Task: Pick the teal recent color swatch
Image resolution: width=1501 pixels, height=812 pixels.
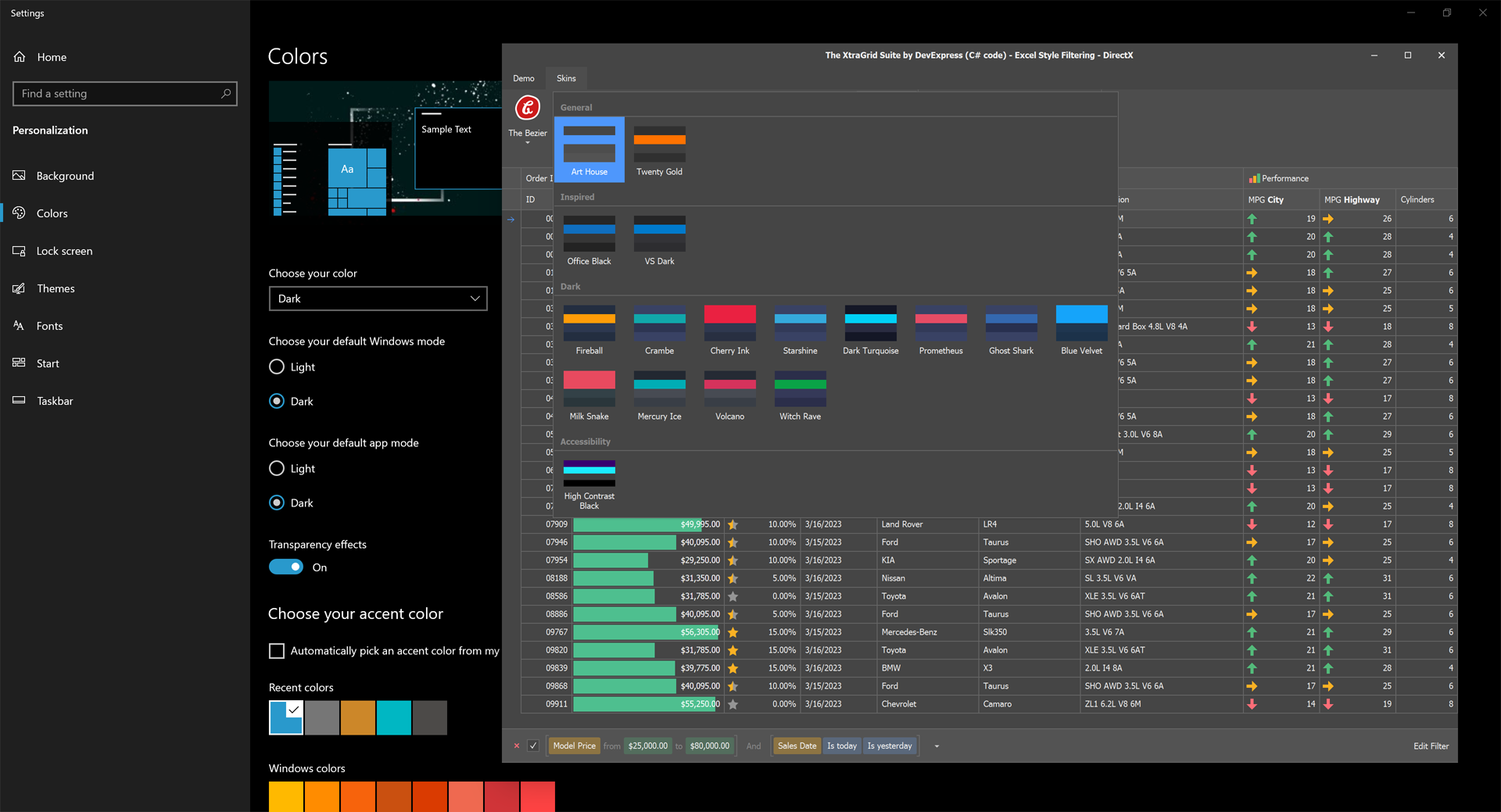Action: pyautogui.click(x=394, y=717)
